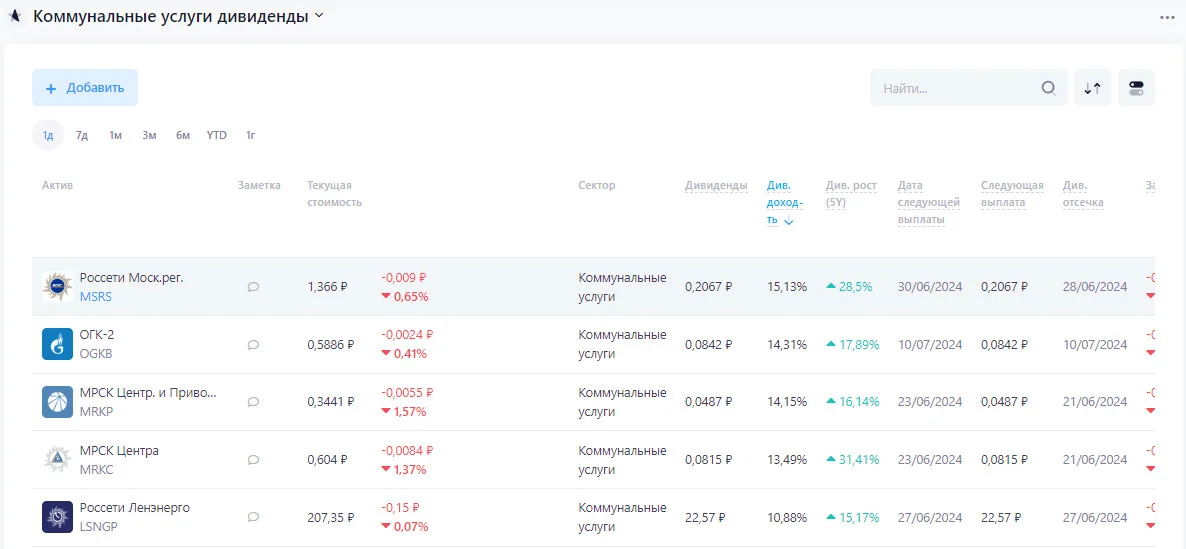Click the Добавить button

click(85, 88)
